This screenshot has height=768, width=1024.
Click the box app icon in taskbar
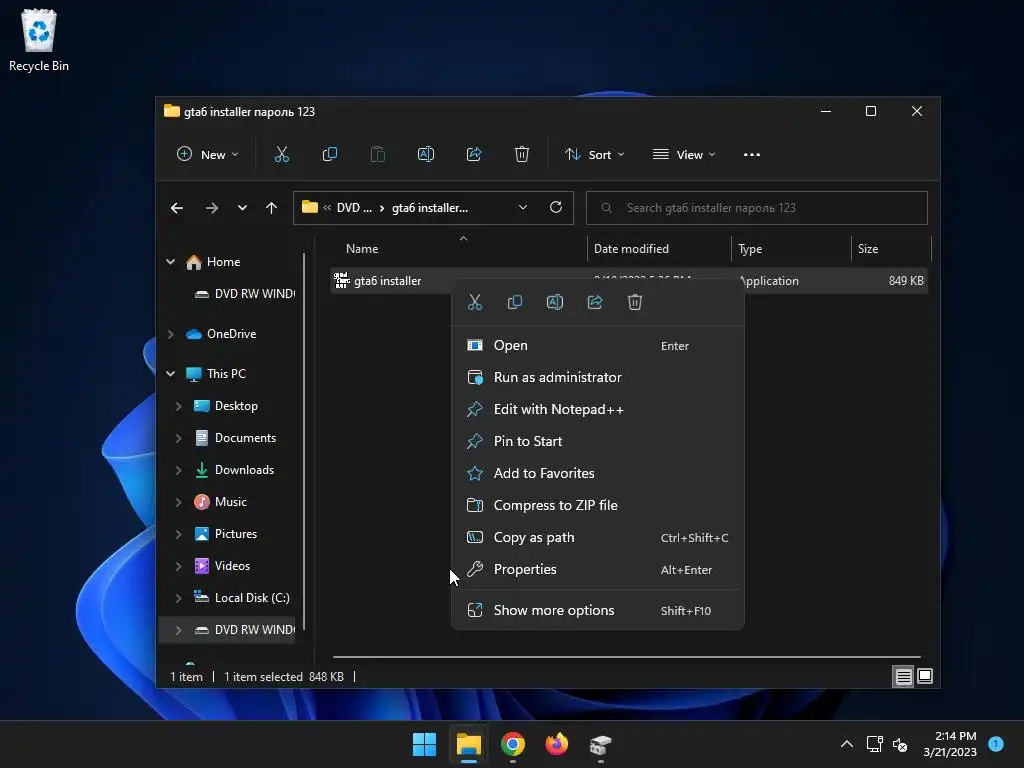pyautogui.click(x=600, y=744)
